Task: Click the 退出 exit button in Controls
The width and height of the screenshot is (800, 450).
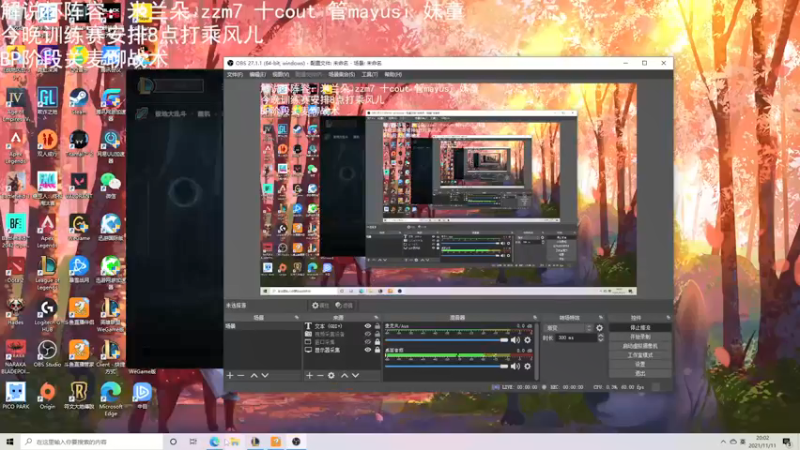Action: coord(640,373)
